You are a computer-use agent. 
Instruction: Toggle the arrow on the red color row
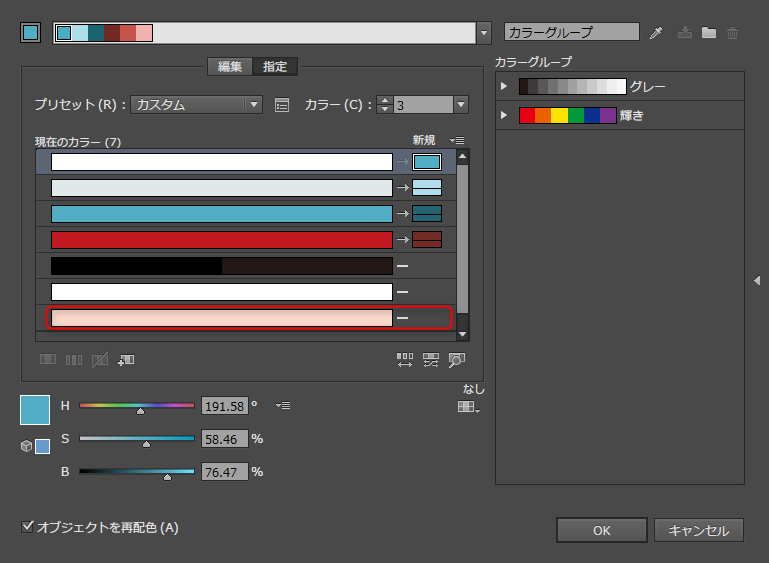coord(402,239)
